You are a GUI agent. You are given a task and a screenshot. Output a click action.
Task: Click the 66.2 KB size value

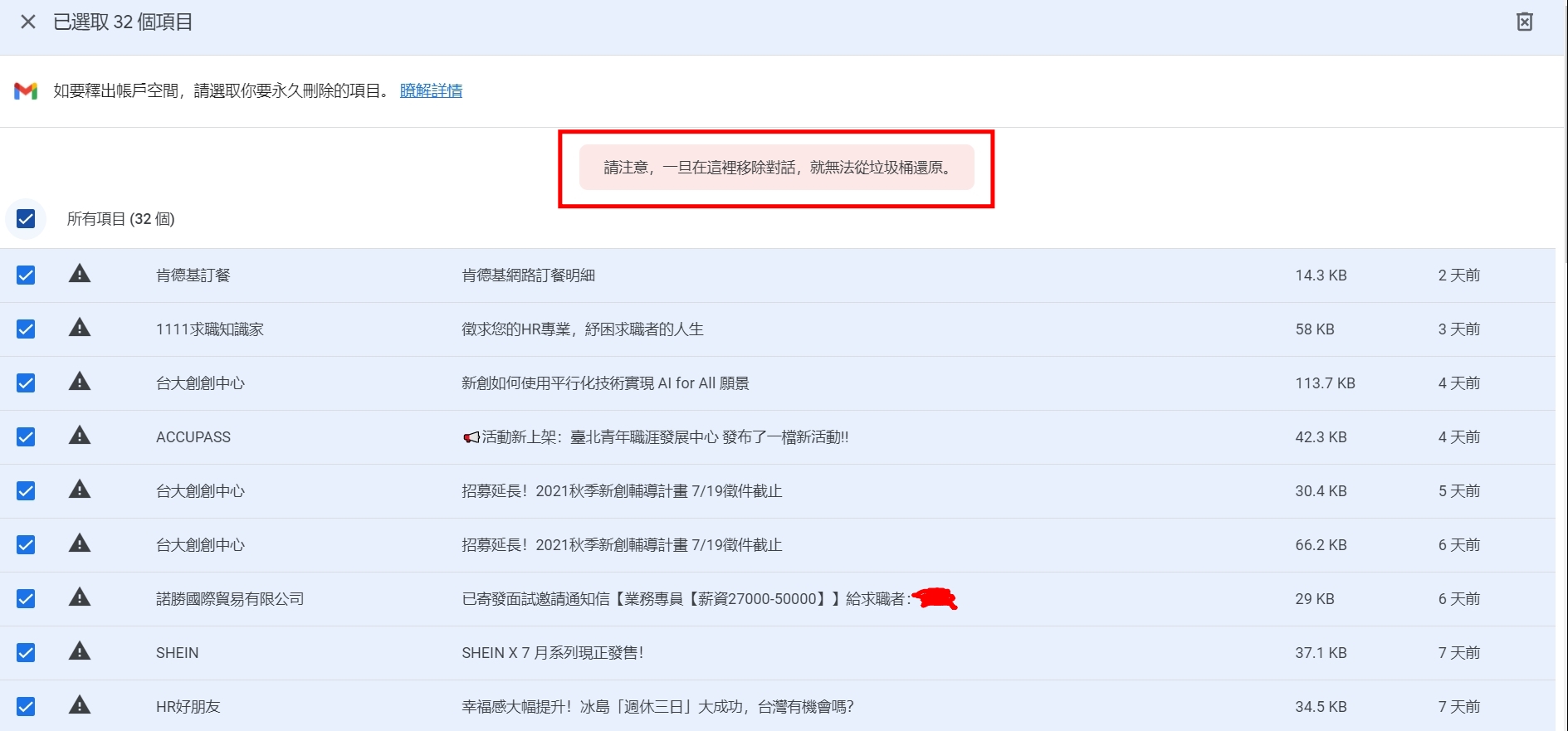pos(1321,545)
